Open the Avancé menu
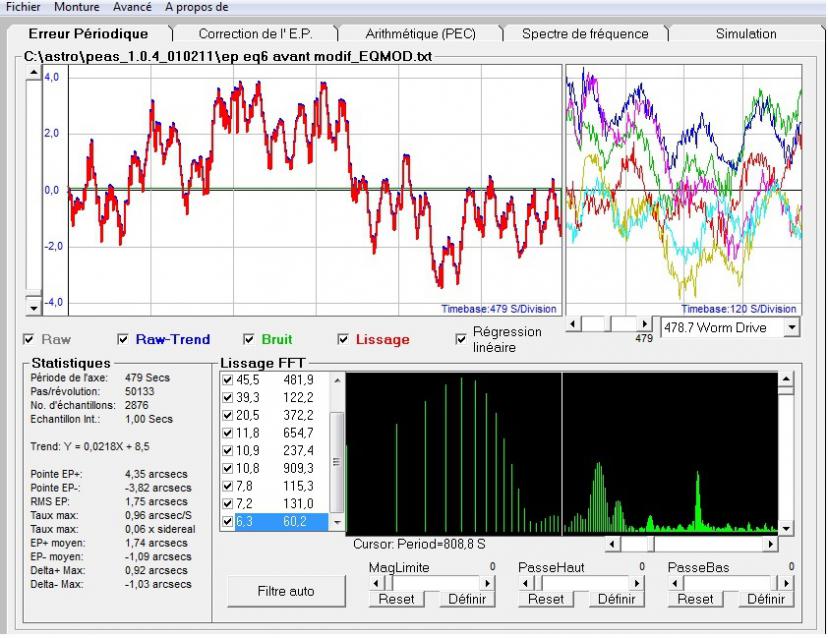 pos(132,7)
